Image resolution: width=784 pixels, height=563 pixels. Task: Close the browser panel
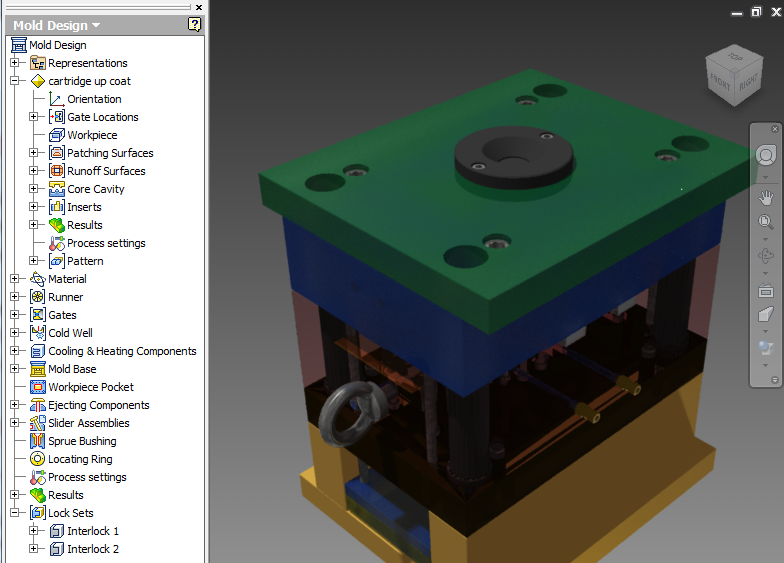point(199,8)
